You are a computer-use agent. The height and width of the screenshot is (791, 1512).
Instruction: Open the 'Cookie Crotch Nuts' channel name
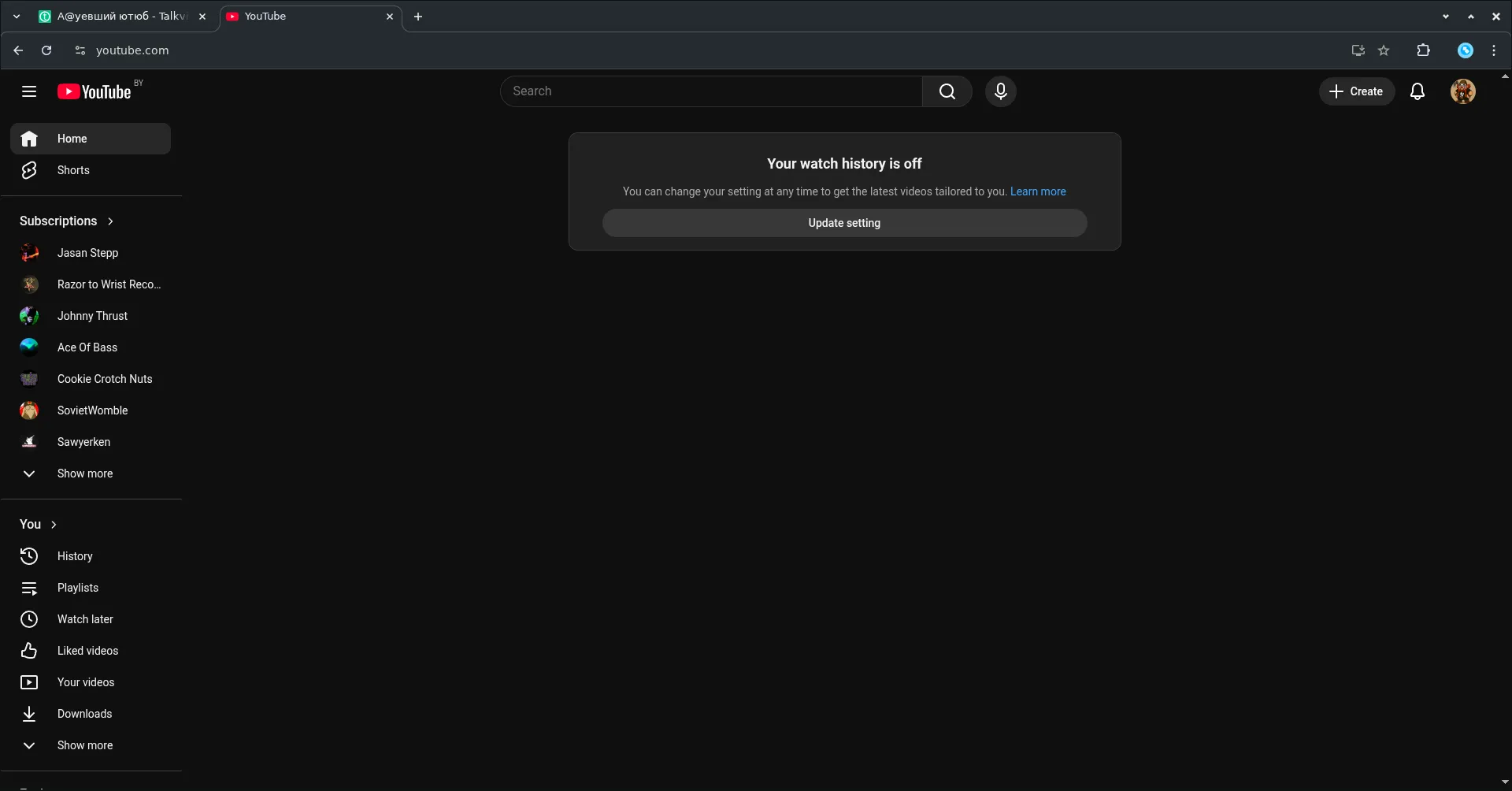105,379
